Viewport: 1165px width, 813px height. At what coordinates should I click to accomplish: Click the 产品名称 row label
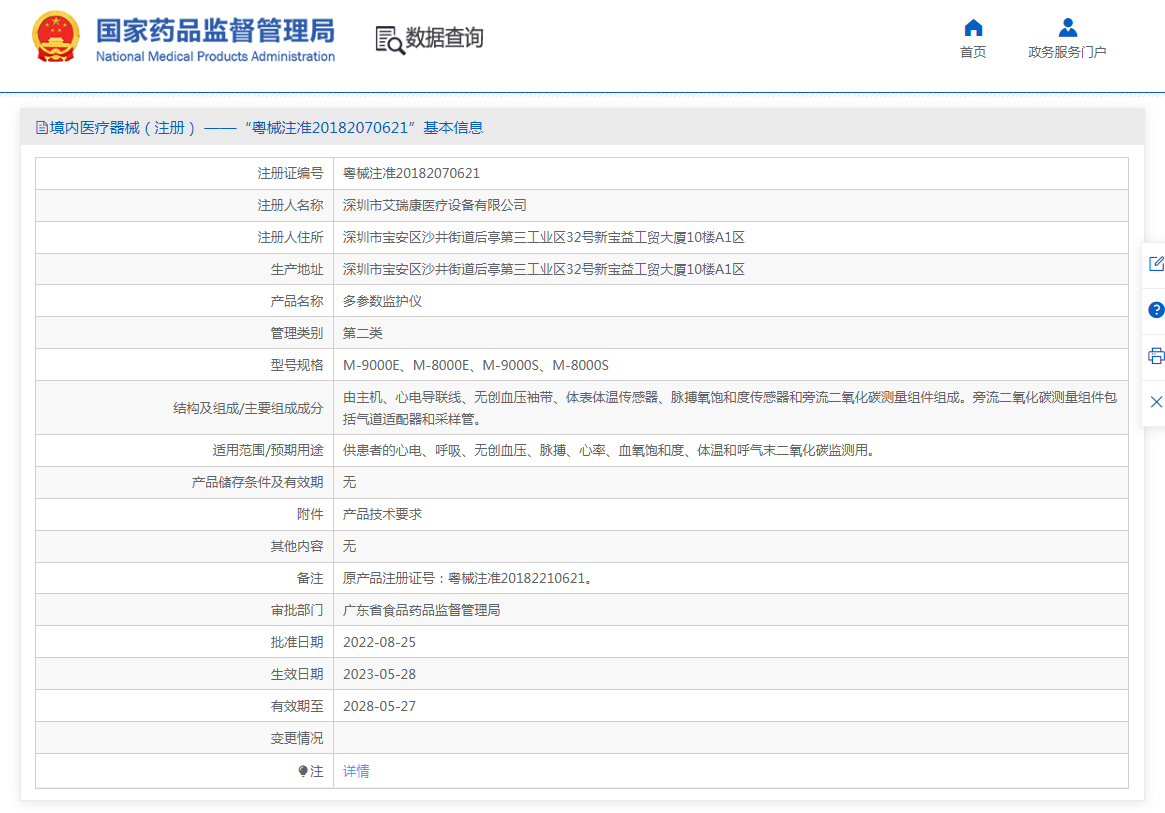tap(296, 301)
